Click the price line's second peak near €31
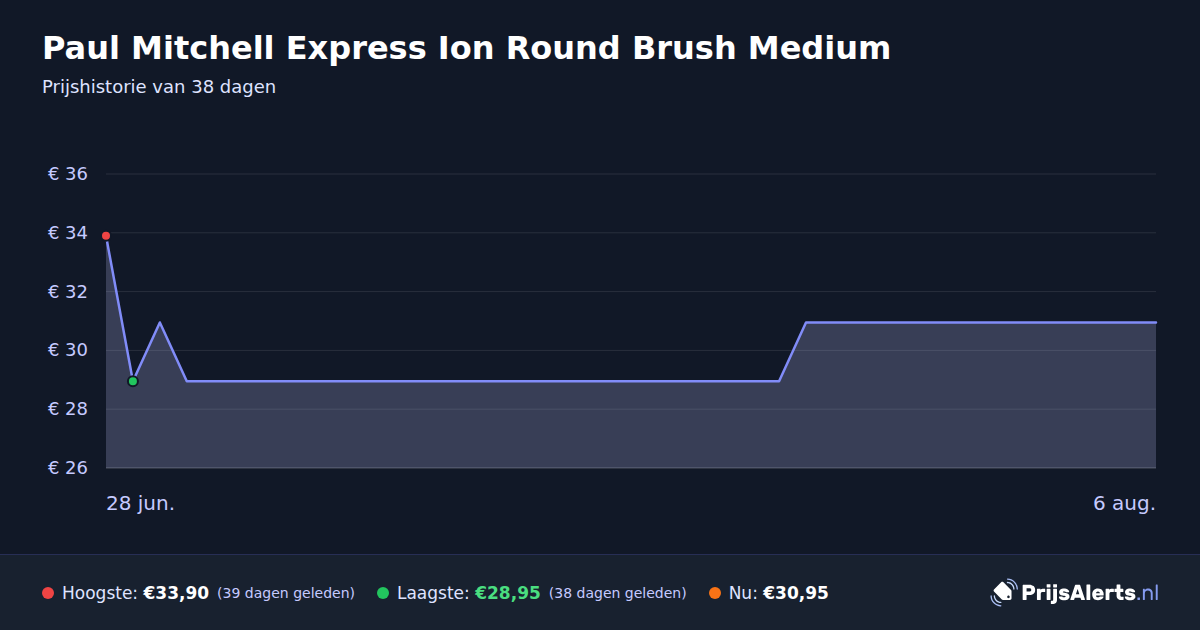 point(160,323)
